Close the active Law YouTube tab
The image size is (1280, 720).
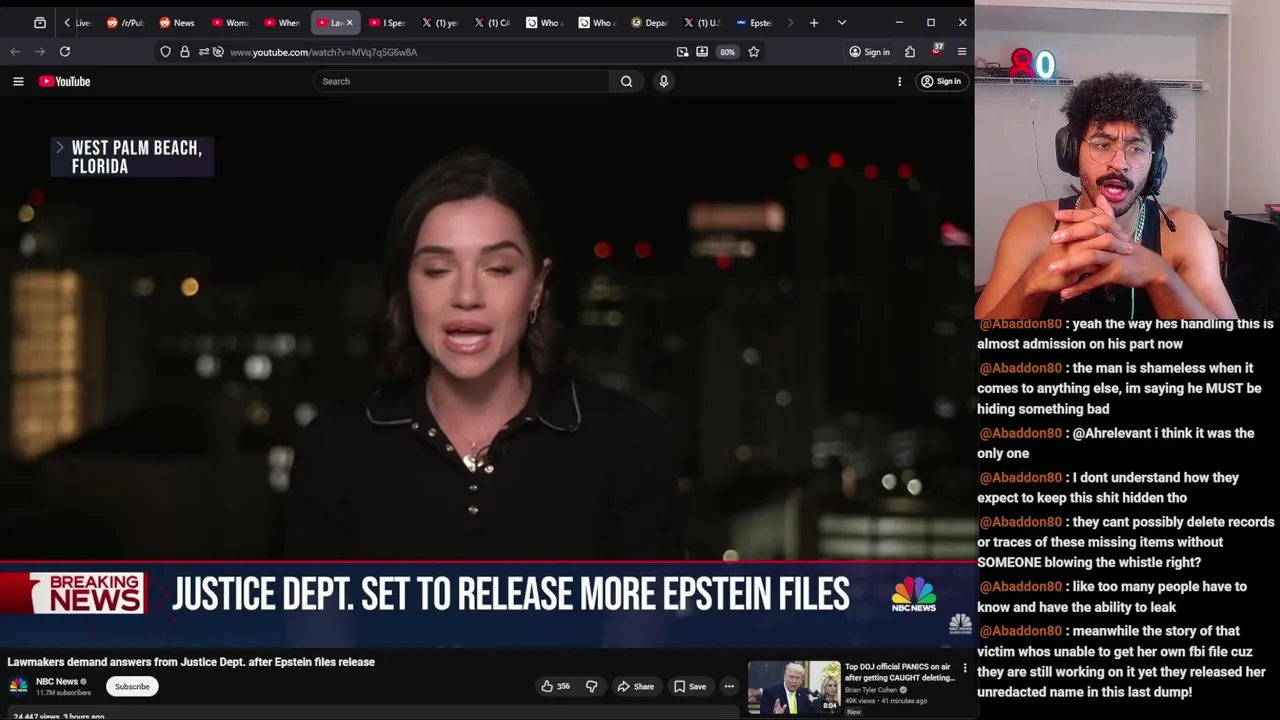coord(349,22)
